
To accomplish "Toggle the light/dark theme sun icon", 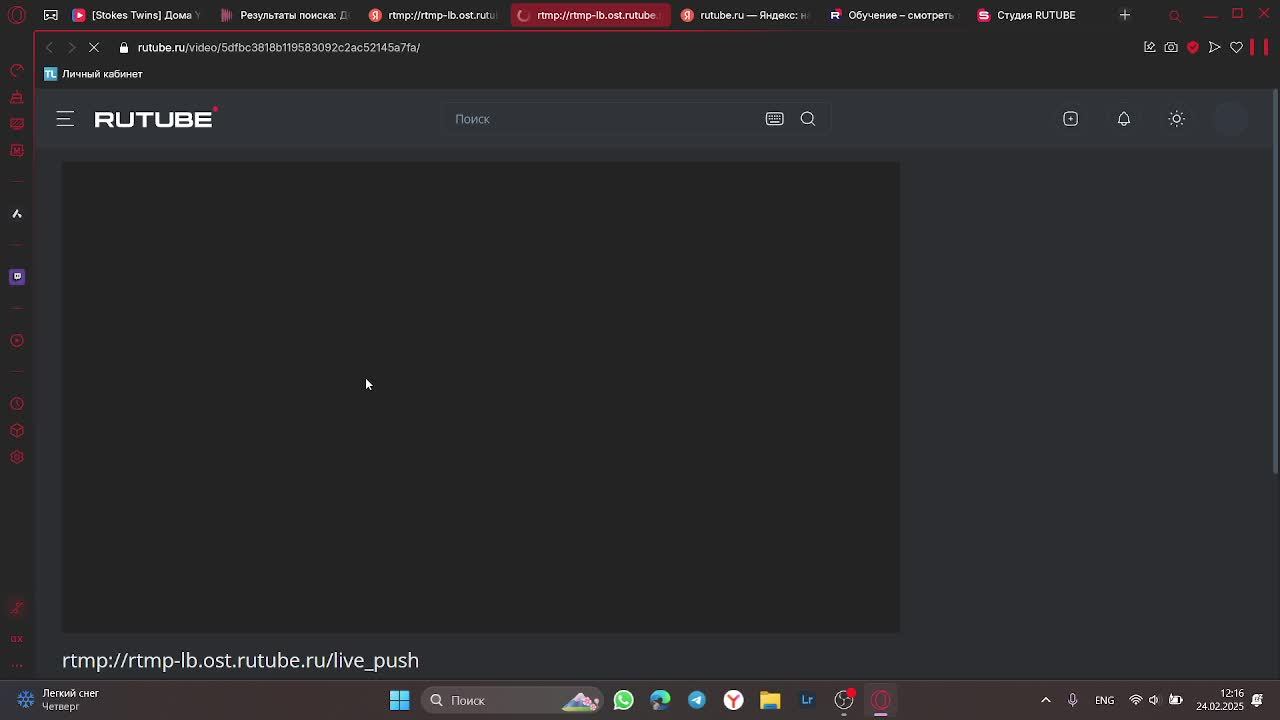I will [1177, 119].
